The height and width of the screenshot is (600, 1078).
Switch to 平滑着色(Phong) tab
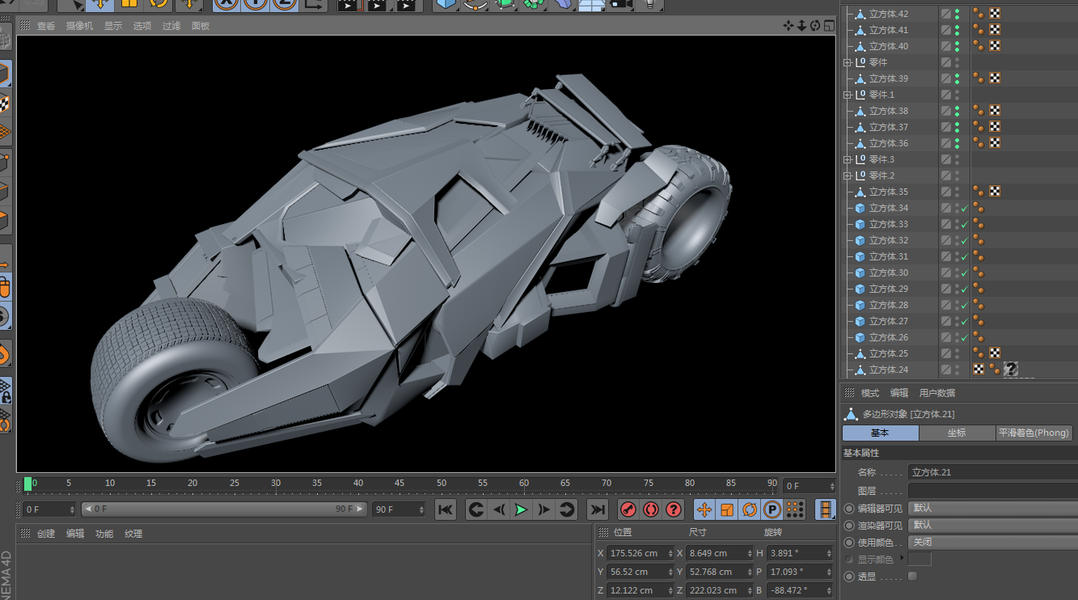[1033, 433]
